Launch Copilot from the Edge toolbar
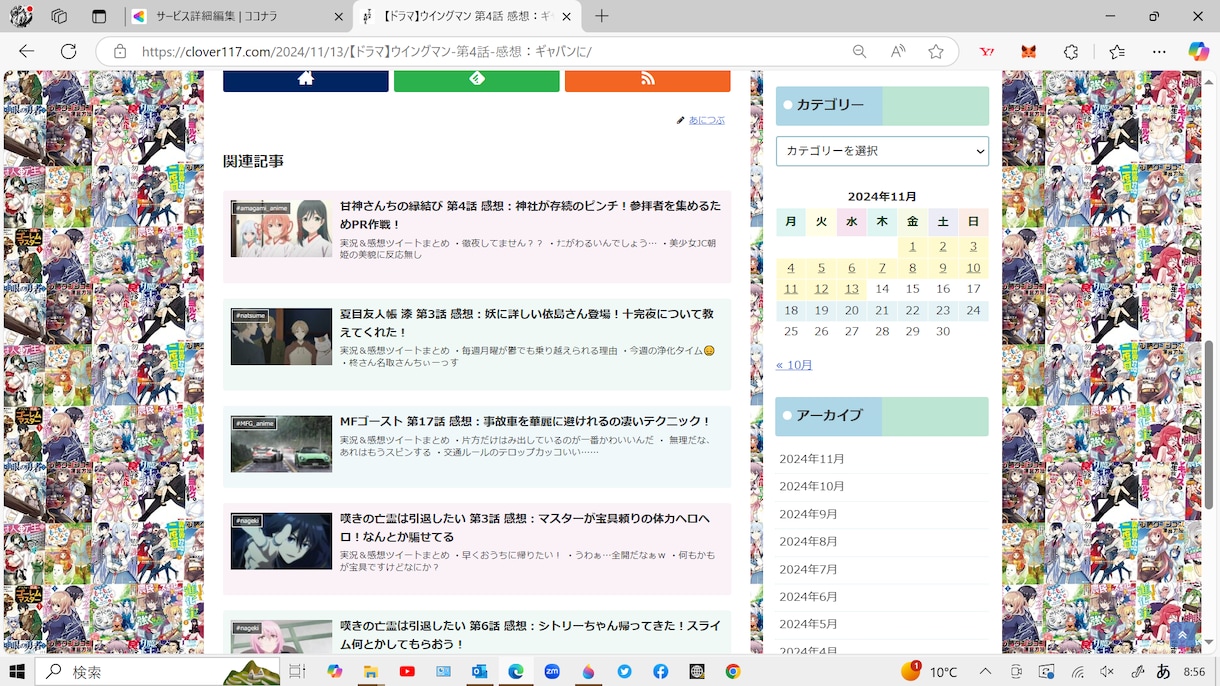 coord(1198,51)
